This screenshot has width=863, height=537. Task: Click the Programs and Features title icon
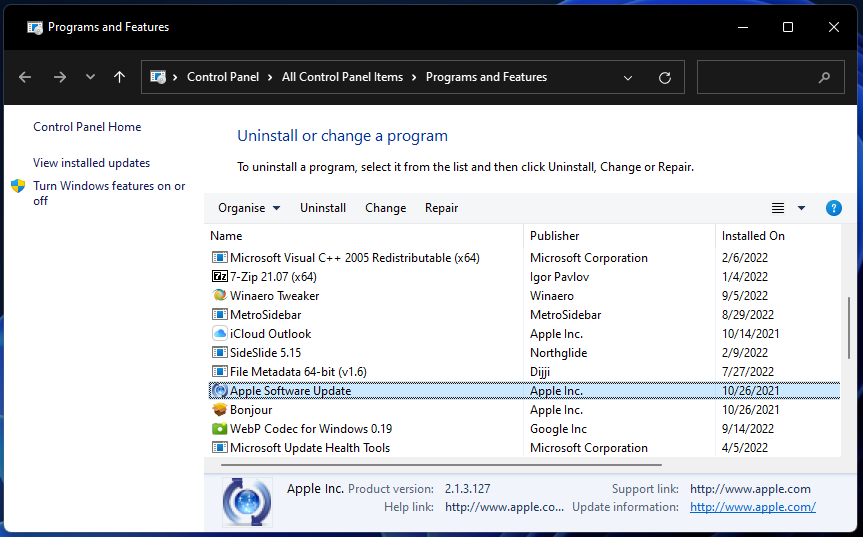pos(35,28)
